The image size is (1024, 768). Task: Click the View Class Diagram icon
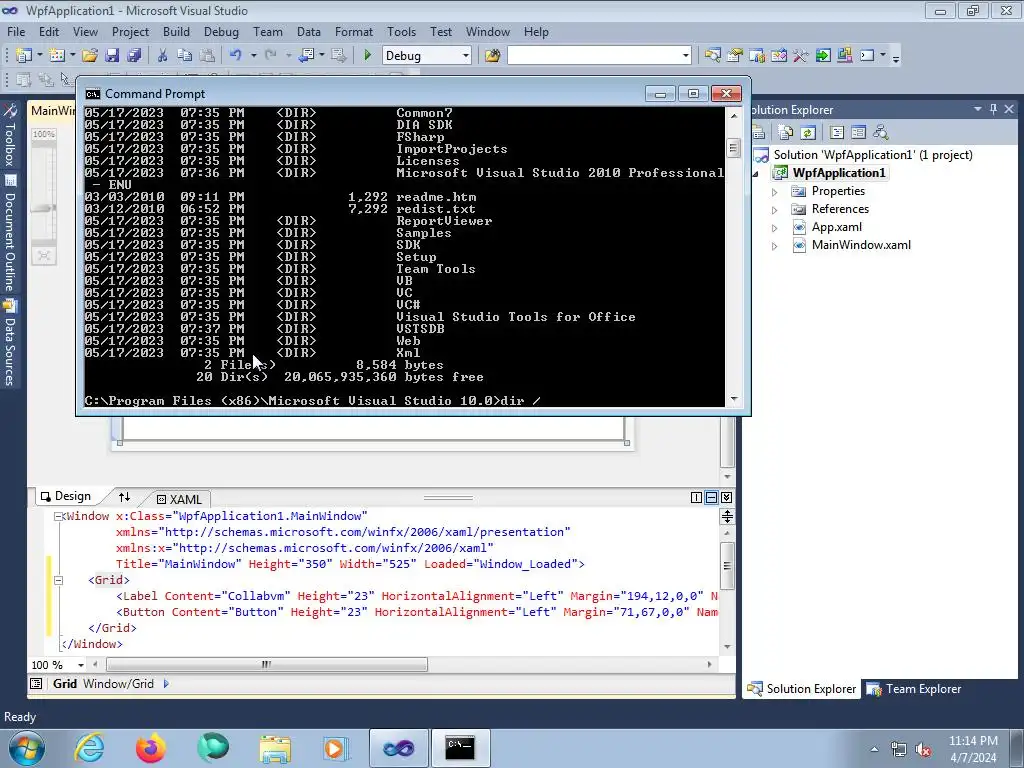click(880, 133)
